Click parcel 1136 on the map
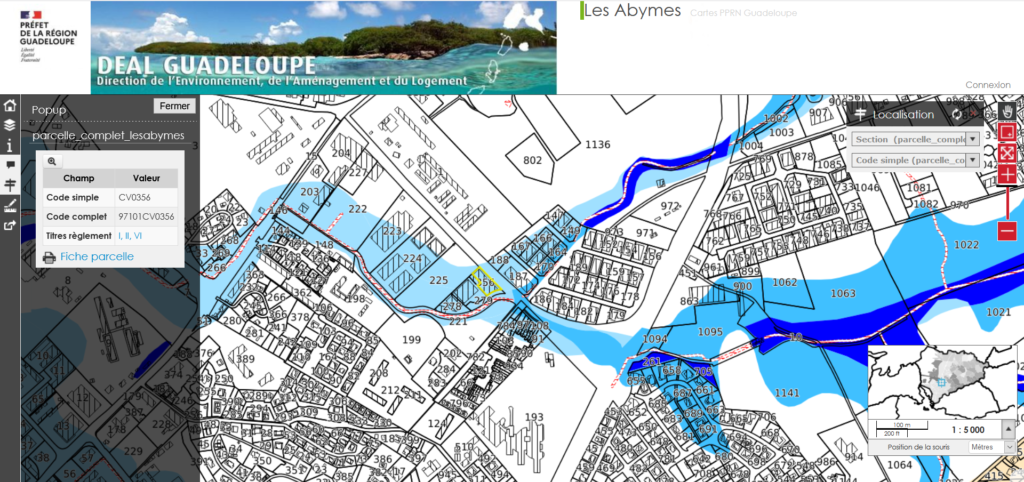This screenshot has width=1024, height=482. tap(597, 144)
